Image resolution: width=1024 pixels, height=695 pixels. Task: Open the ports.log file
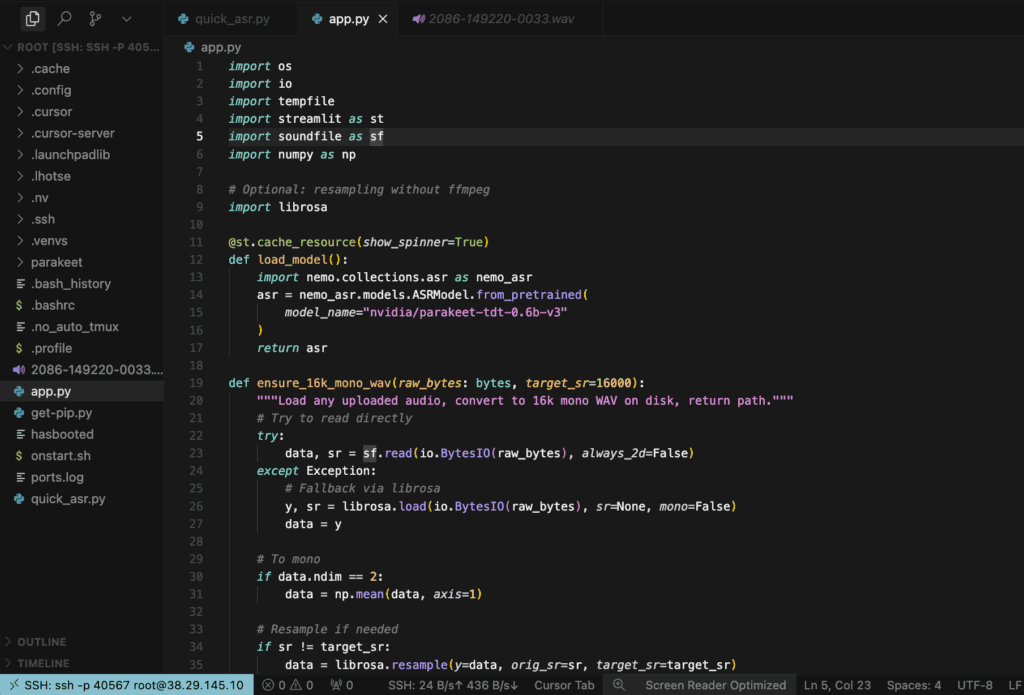[82, 477]
